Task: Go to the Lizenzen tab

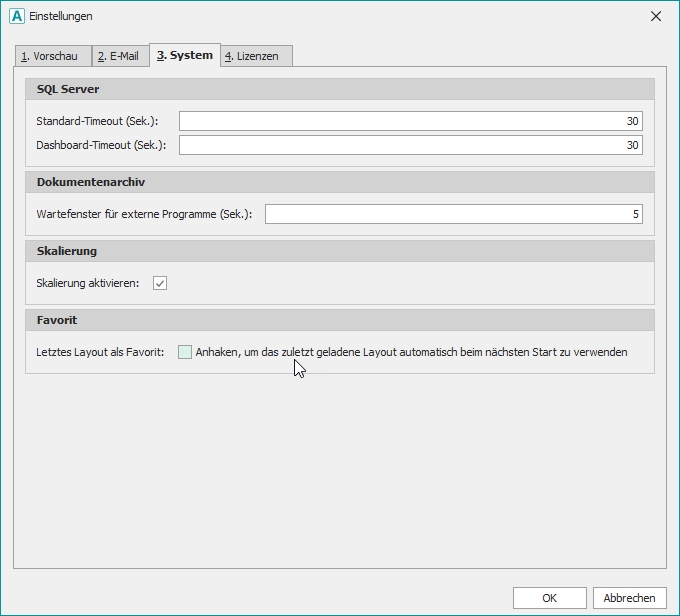Action: [257, 56]
